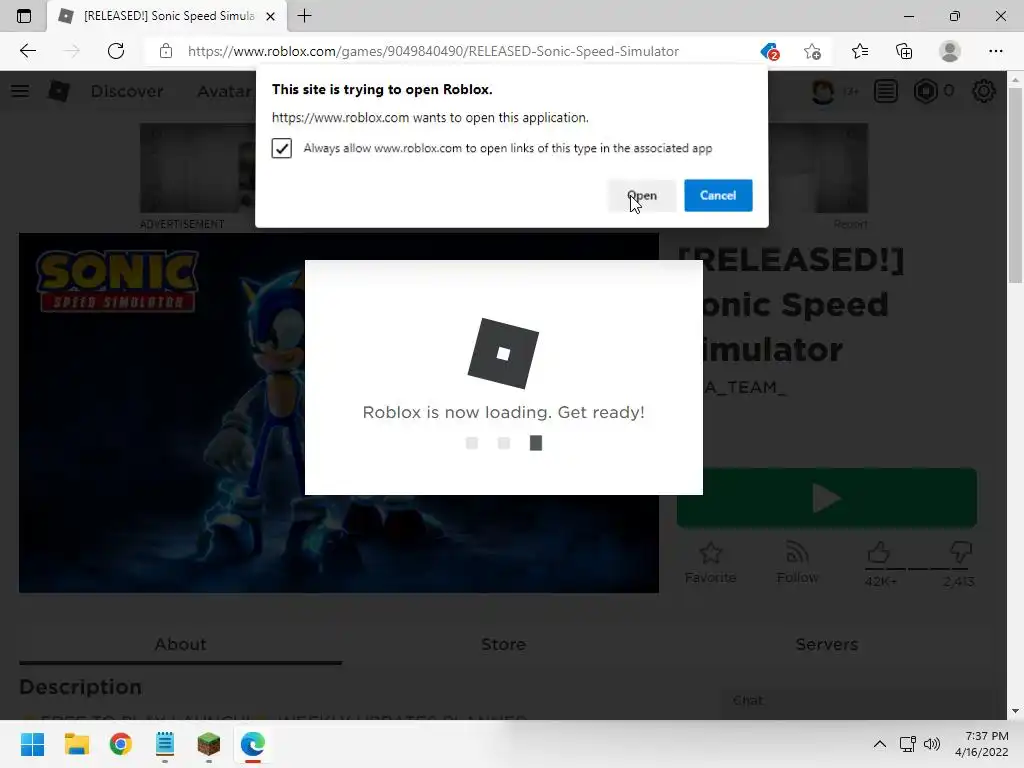Click the site lock icon in address bar
The image size is (1024, 768).
coord(166,51)
